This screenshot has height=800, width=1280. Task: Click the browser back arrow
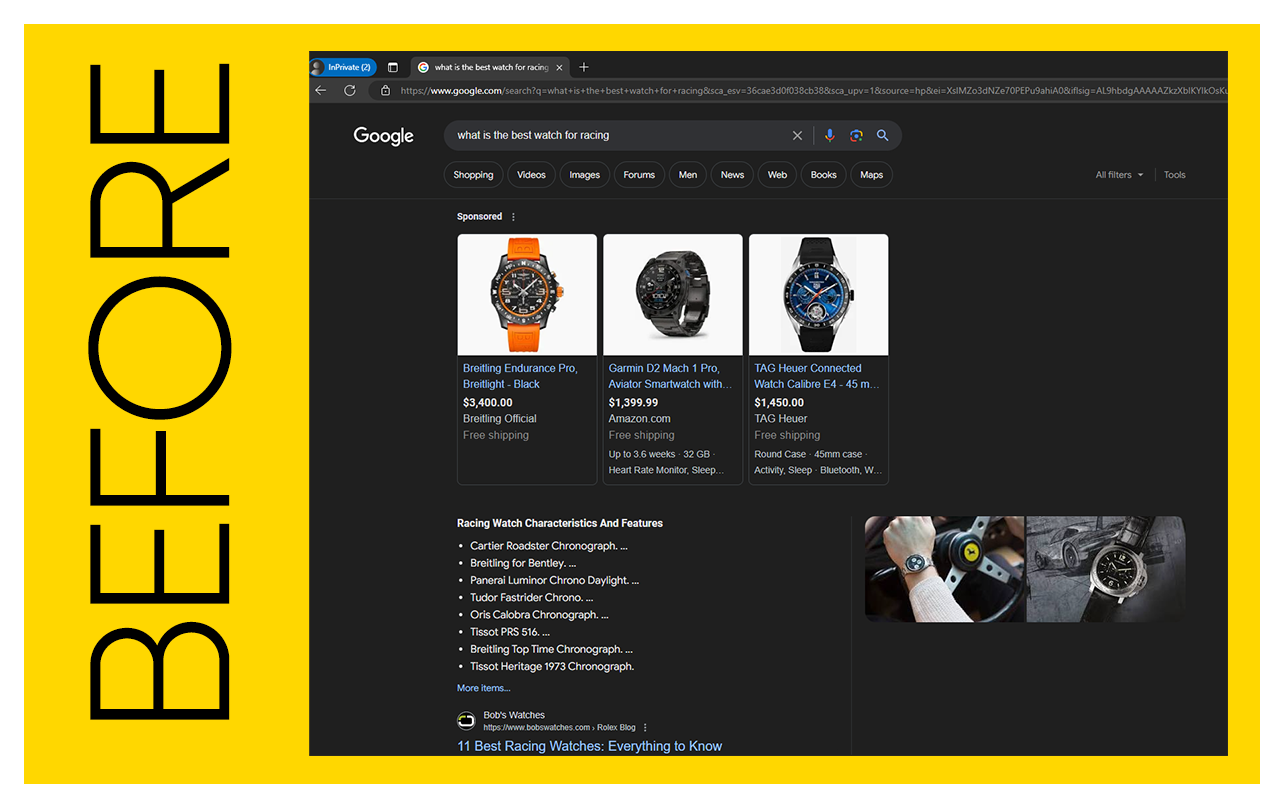[x=320, y=90]
